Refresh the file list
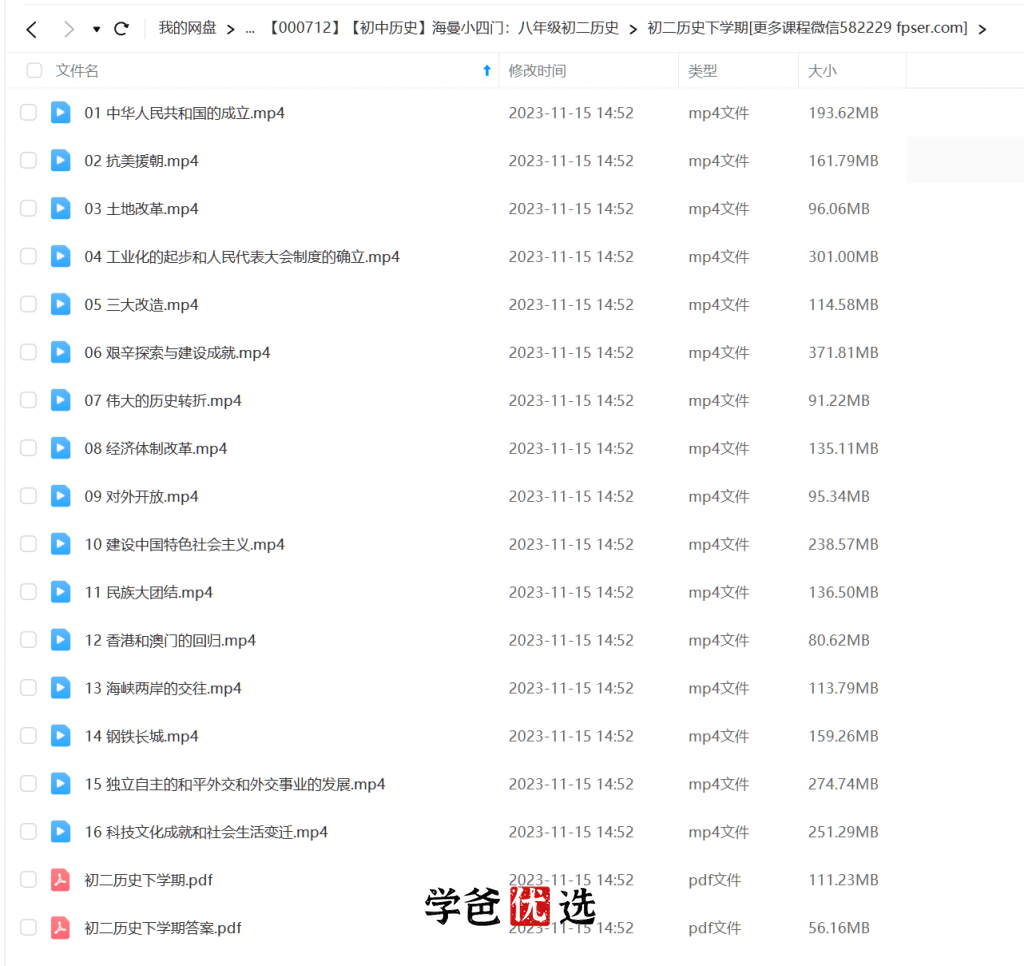This screenshot has width=1024, height=966. click(121, 29)
